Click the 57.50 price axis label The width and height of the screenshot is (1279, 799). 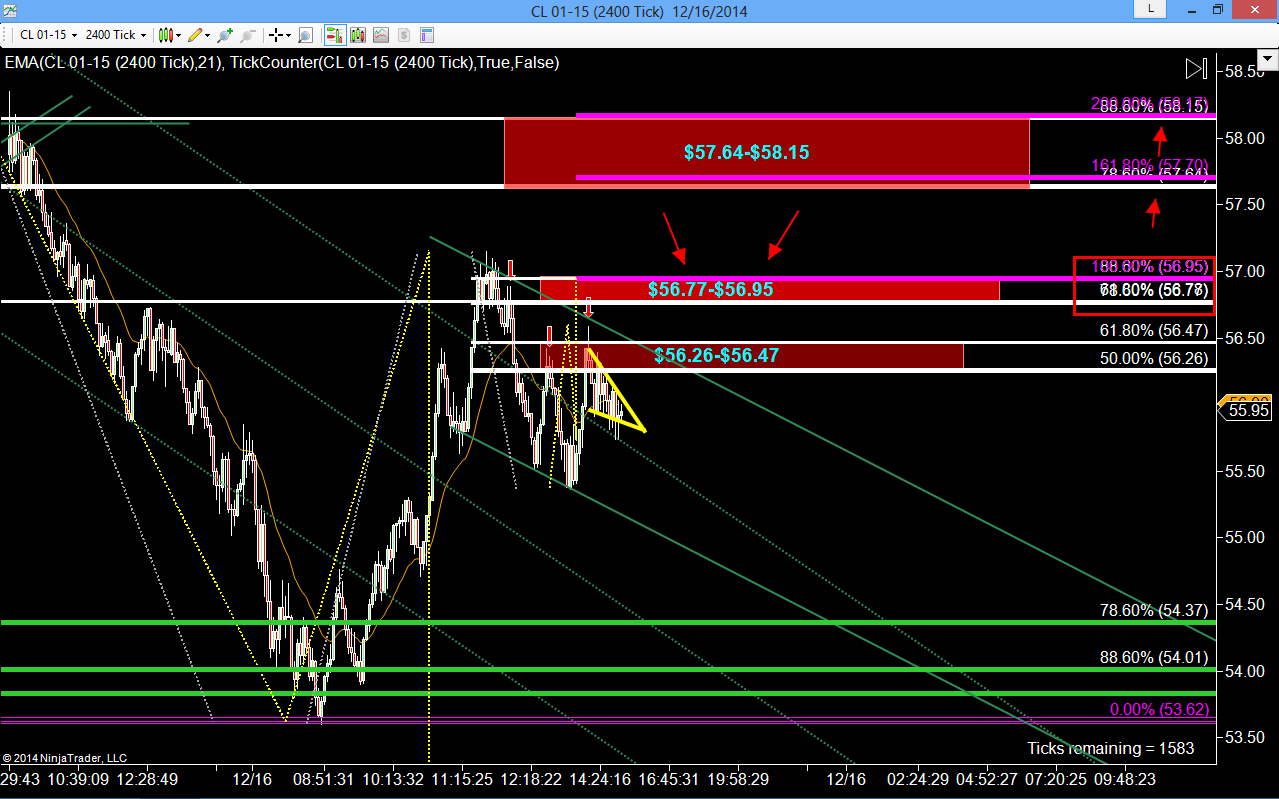1245,204
